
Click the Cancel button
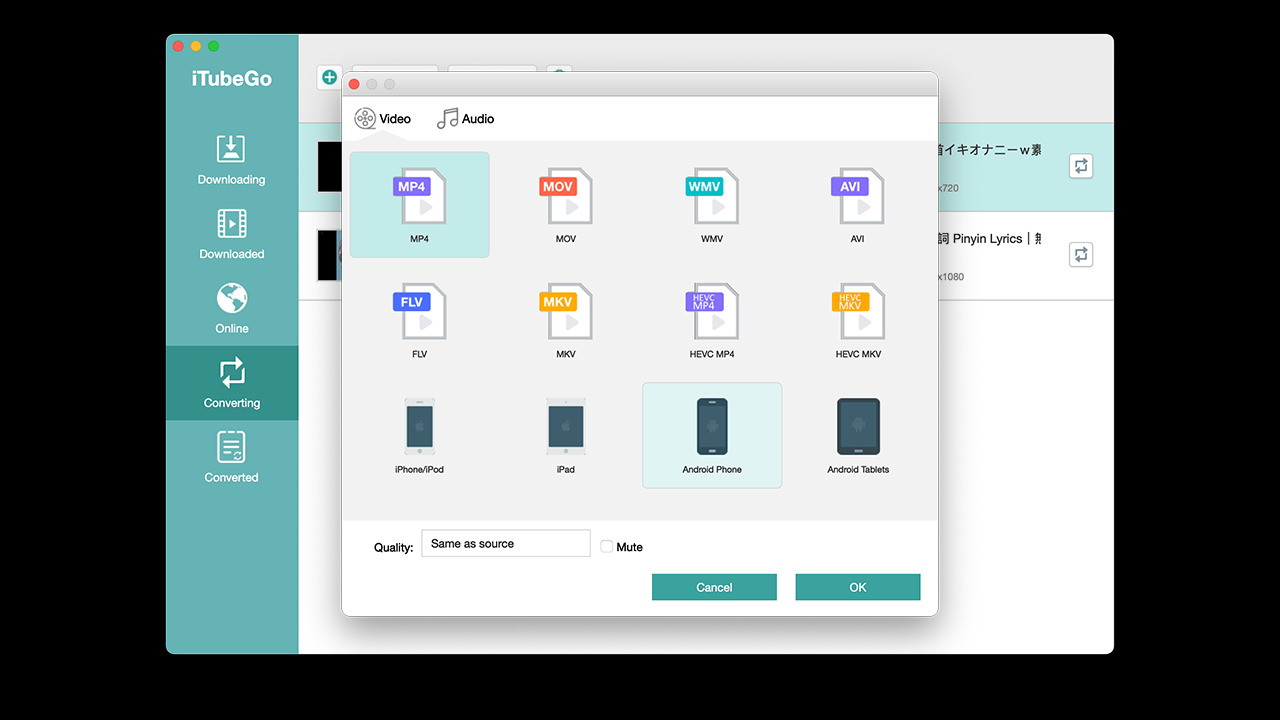pyautogui.click(x=714, y=587)
